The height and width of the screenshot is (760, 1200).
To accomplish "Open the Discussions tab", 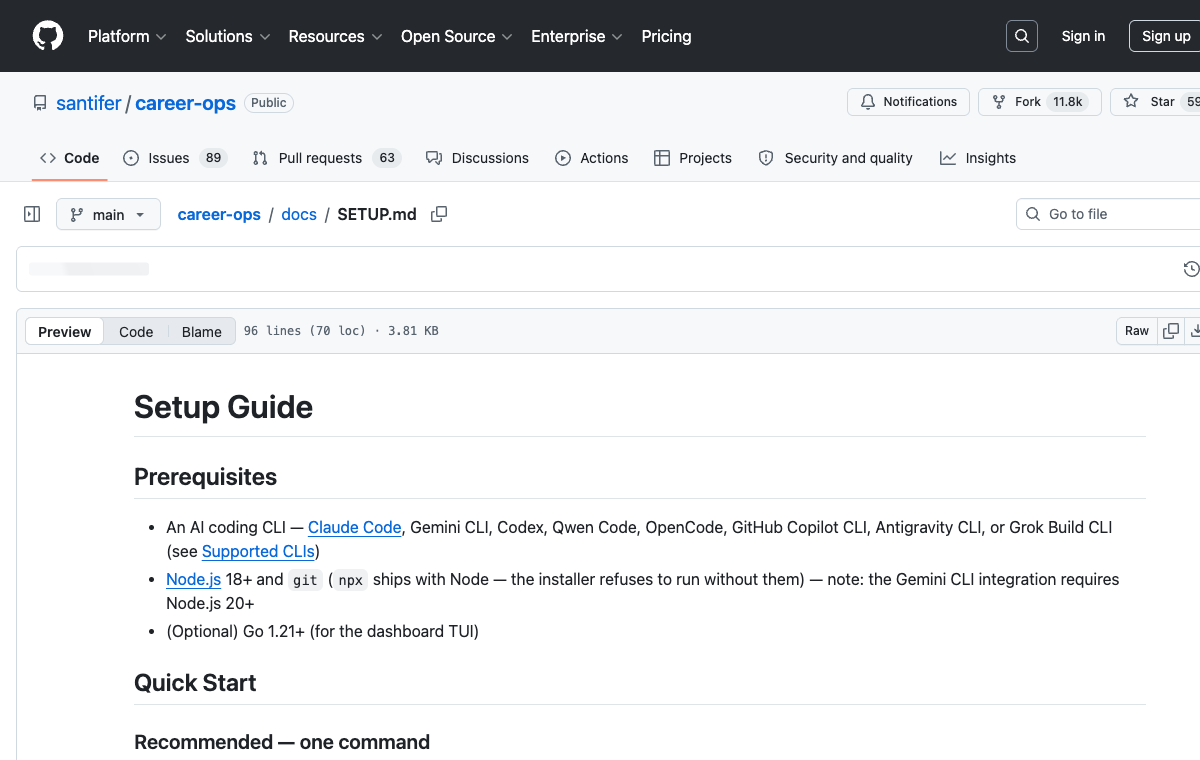I will [477, 158].
